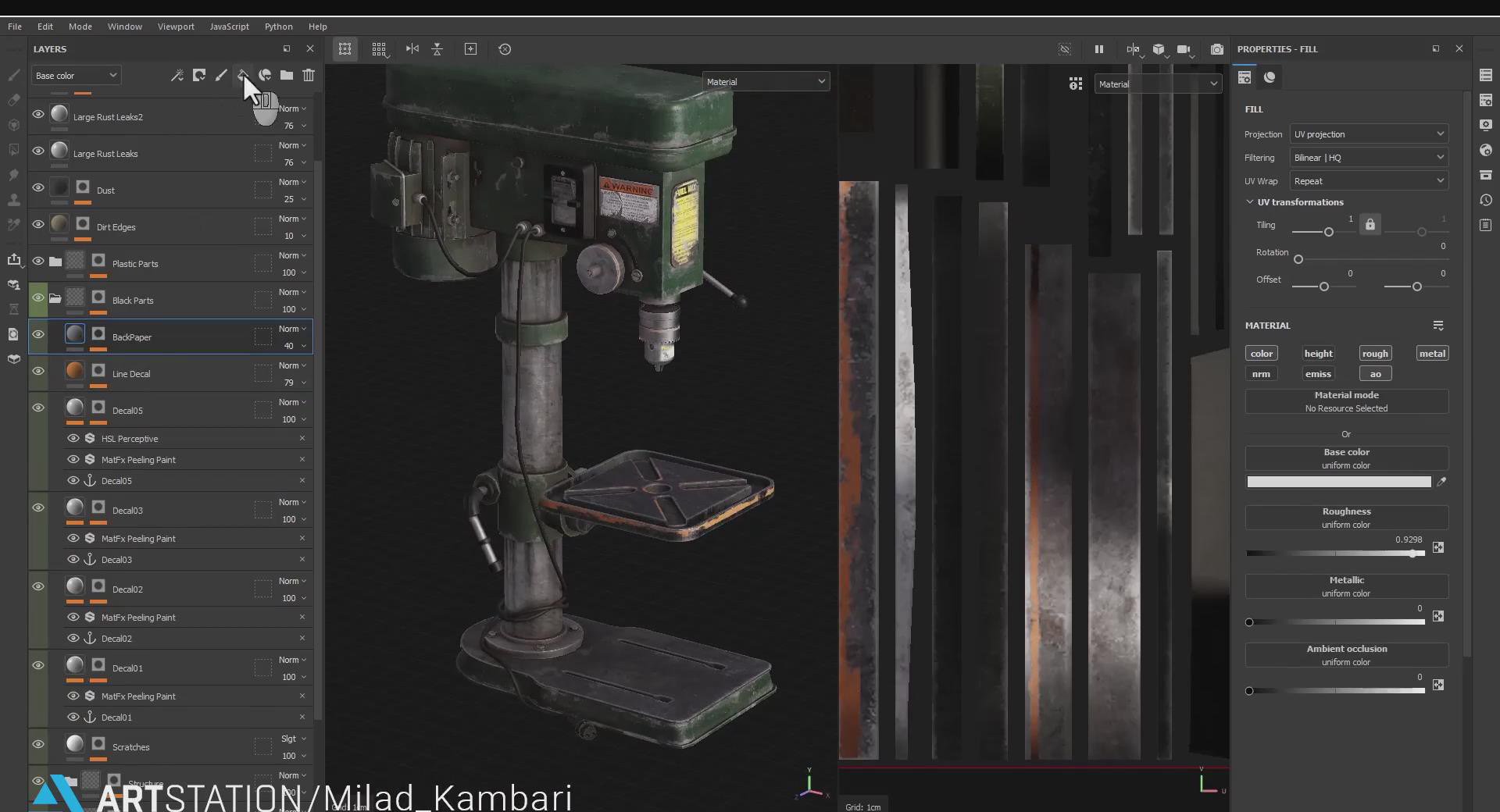Image resolution: width=1500 pixels, height=812 pixels.
Task: Open the fill properties tab icon
Action: click(x=1245, y=77)
